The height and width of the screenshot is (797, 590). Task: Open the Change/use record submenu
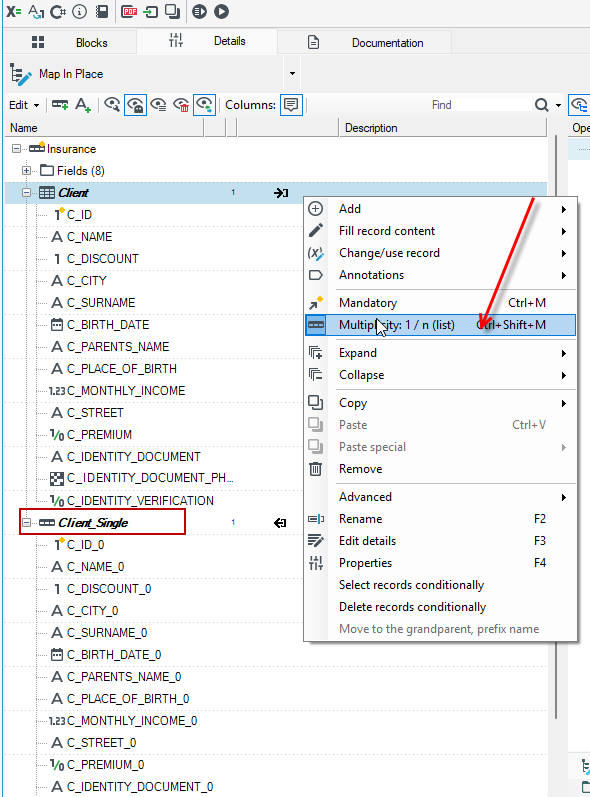440,253
